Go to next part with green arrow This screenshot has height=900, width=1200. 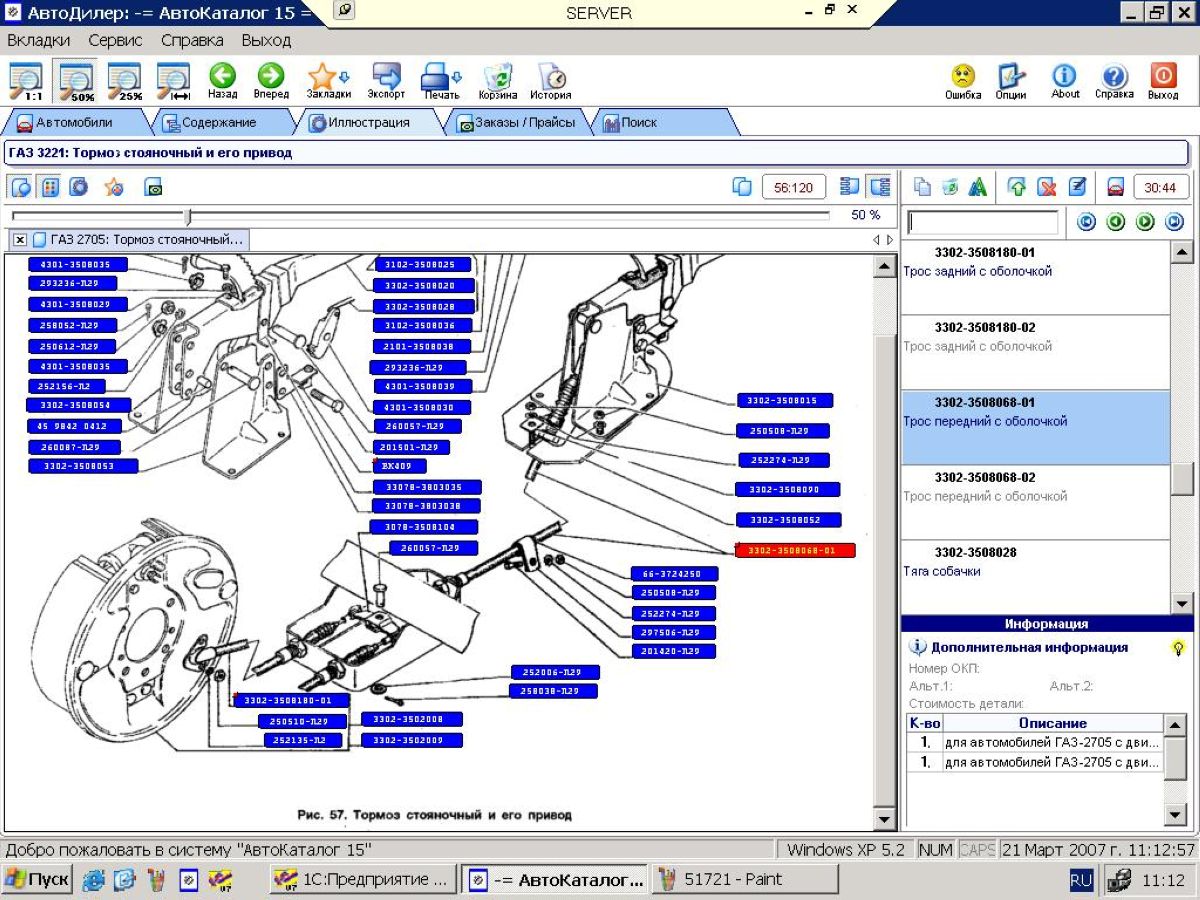coord(1145,222)
